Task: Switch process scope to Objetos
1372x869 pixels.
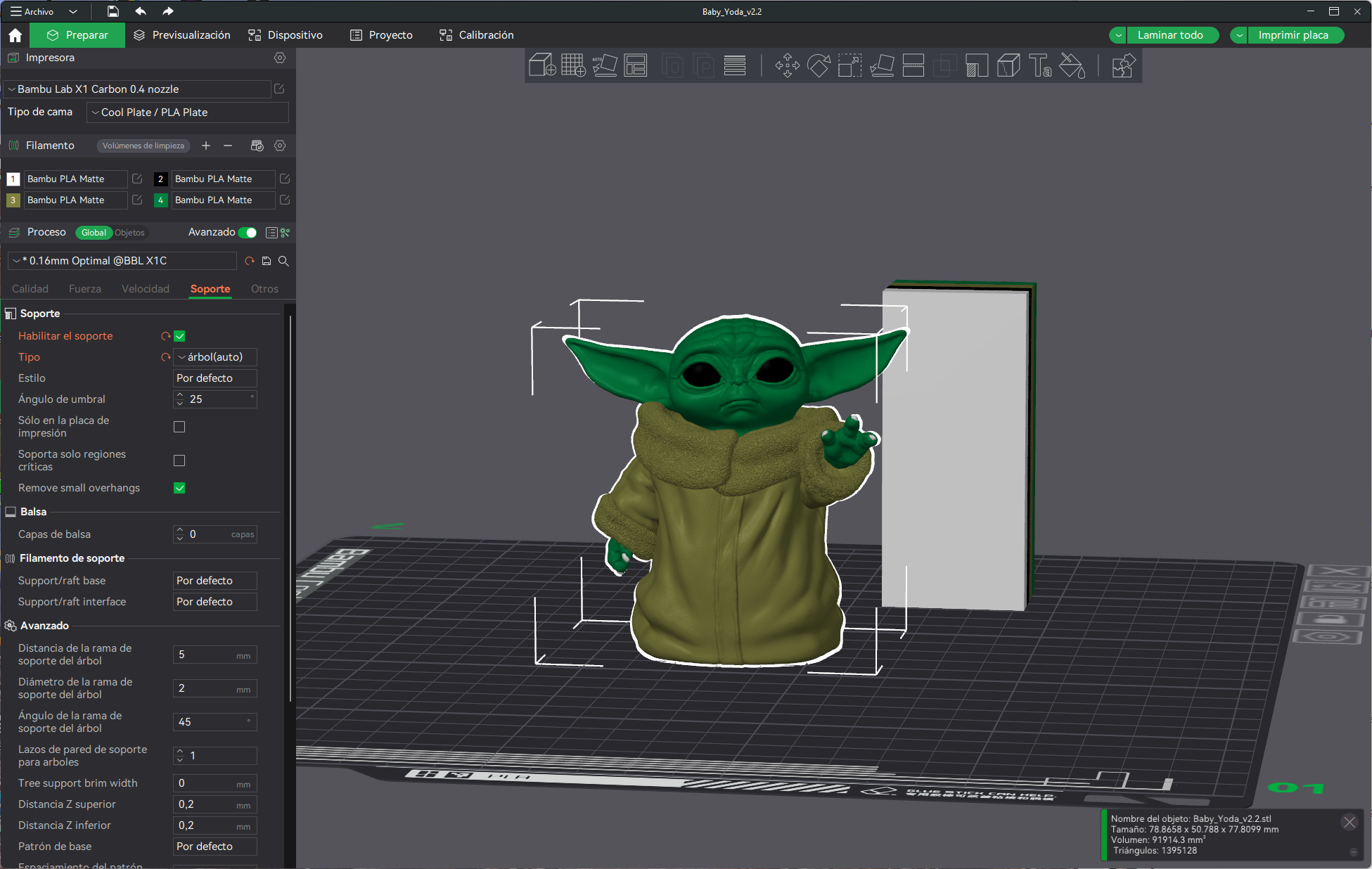Action: coord(129,233)
